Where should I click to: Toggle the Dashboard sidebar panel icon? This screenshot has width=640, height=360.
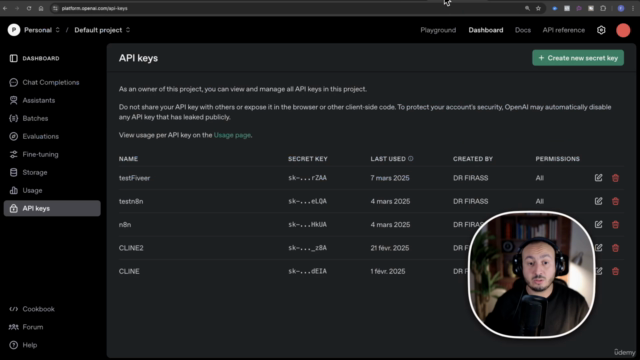point(13,58)
